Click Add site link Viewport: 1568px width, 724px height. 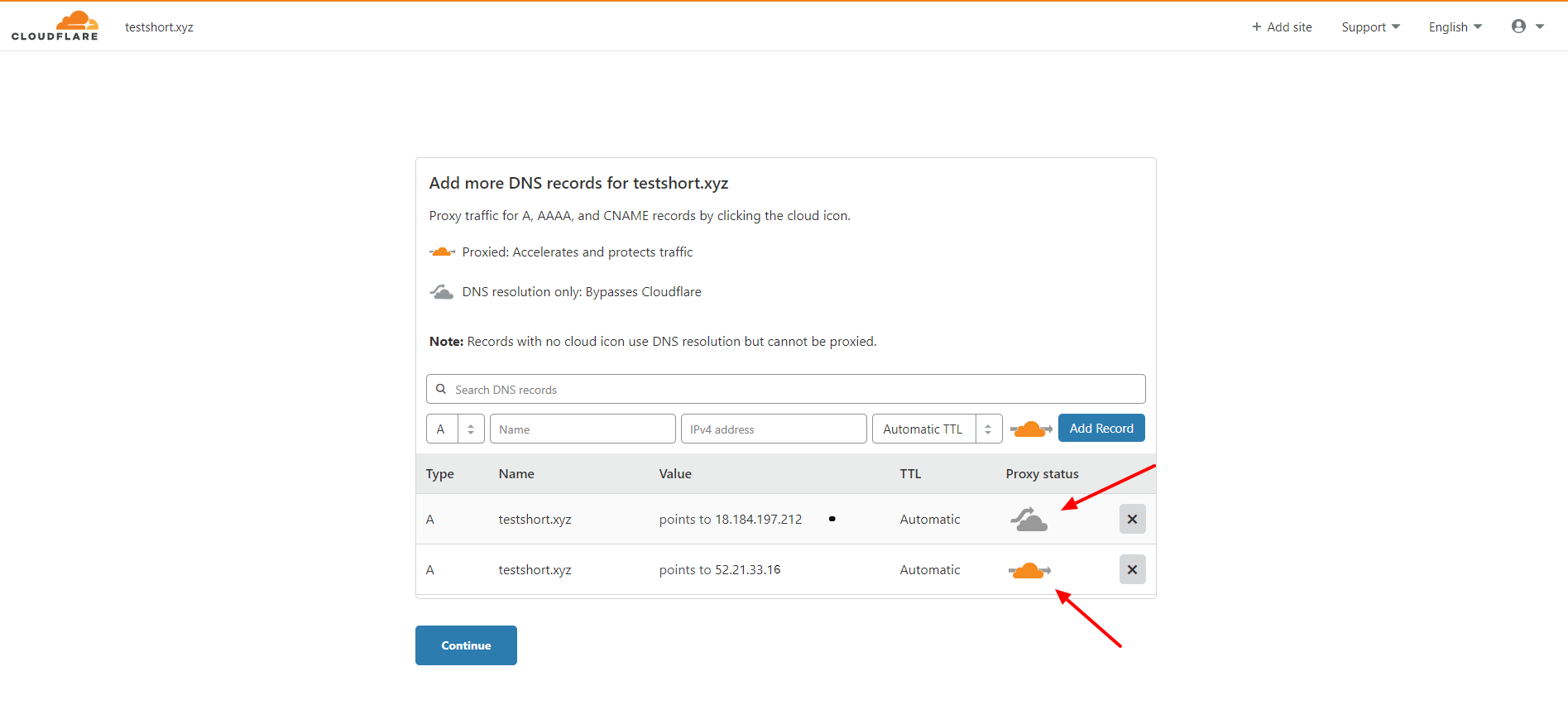(1282, 27)
